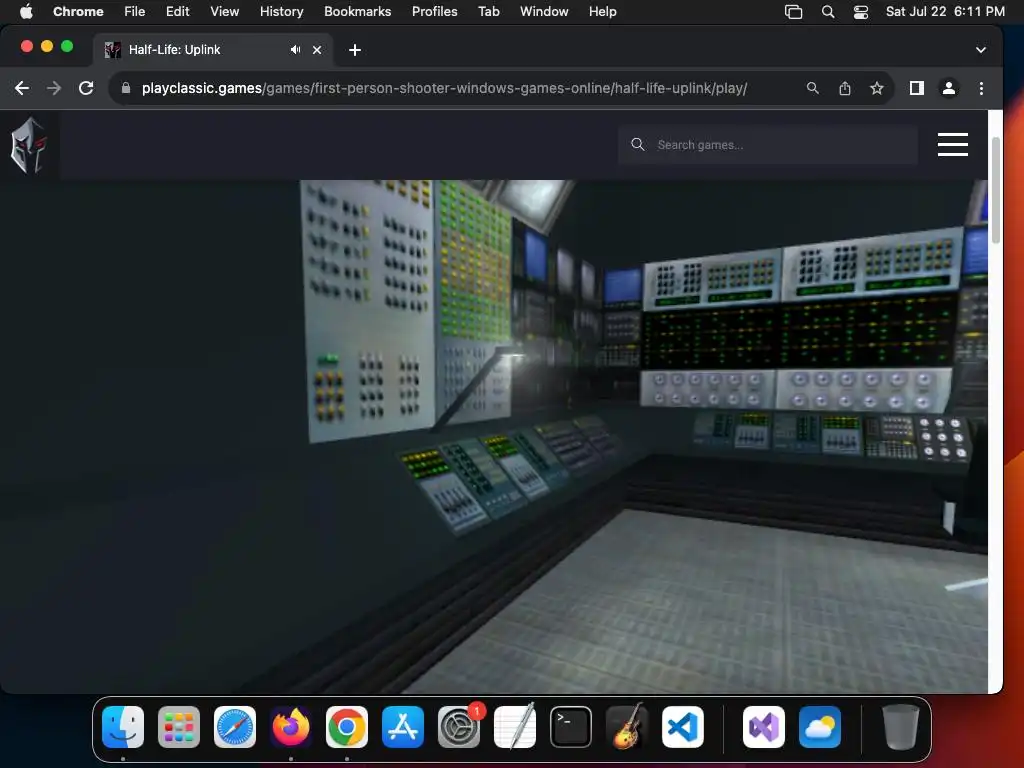Click inside the Half-Life game viewport
Viewport: 1024px width, 768px height.
click(494, 436)
